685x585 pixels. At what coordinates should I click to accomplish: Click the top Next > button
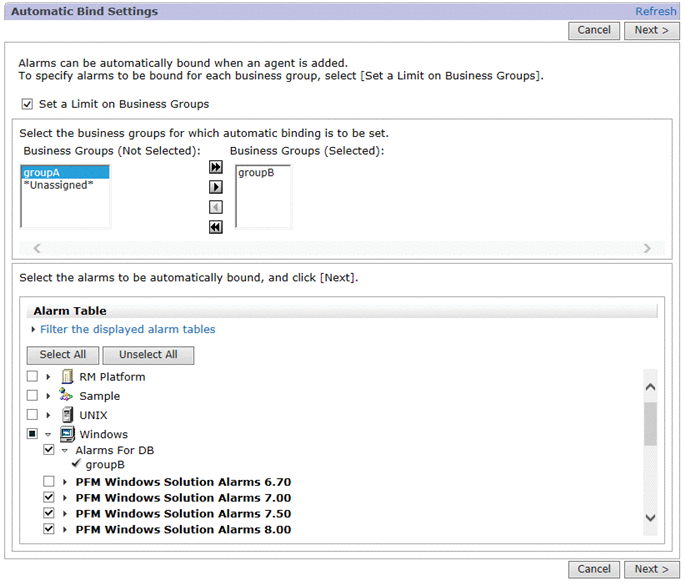click(651, 30)
